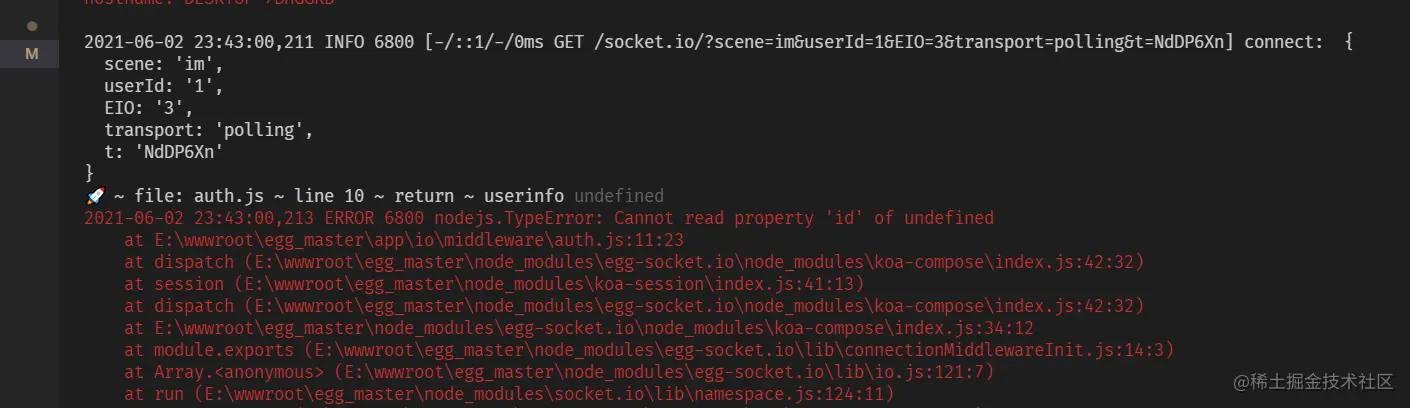Click the TypeError error message text
This screenshot has height=408, width=1410.
(804, 218)
